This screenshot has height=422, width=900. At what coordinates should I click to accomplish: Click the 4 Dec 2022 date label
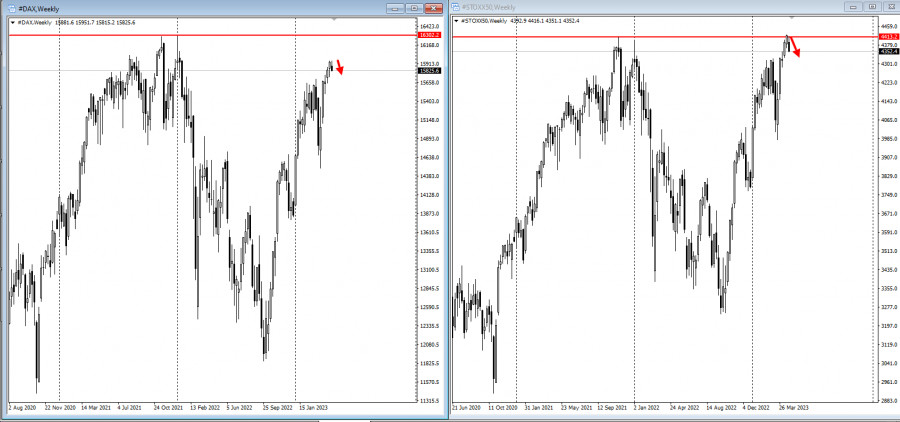(755, 407)
